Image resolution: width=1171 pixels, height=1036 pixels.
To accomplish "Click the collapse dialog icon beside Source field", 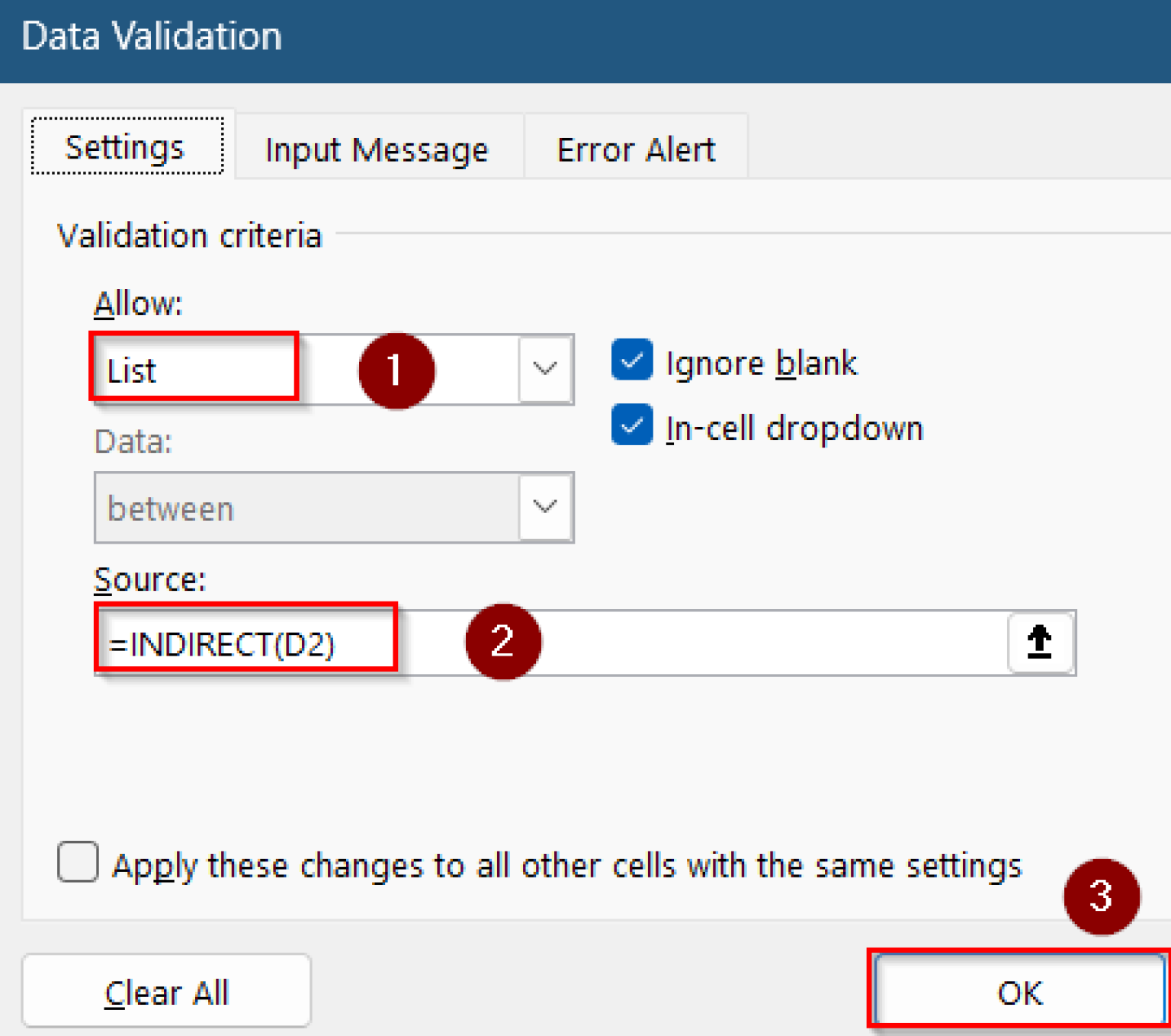I will tap(1040, 643).
